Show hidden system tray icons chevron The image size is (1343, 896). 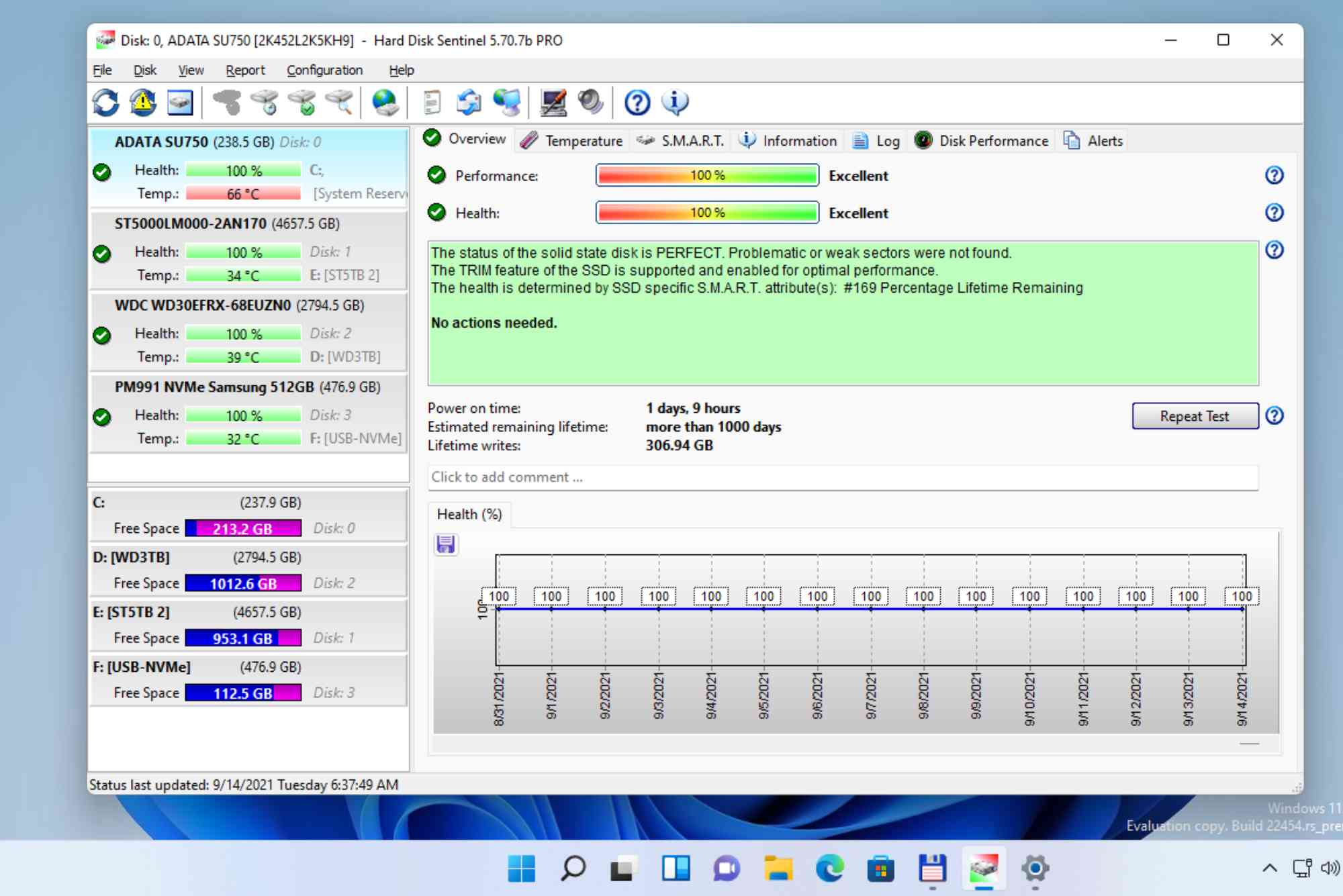[1269, 868]
